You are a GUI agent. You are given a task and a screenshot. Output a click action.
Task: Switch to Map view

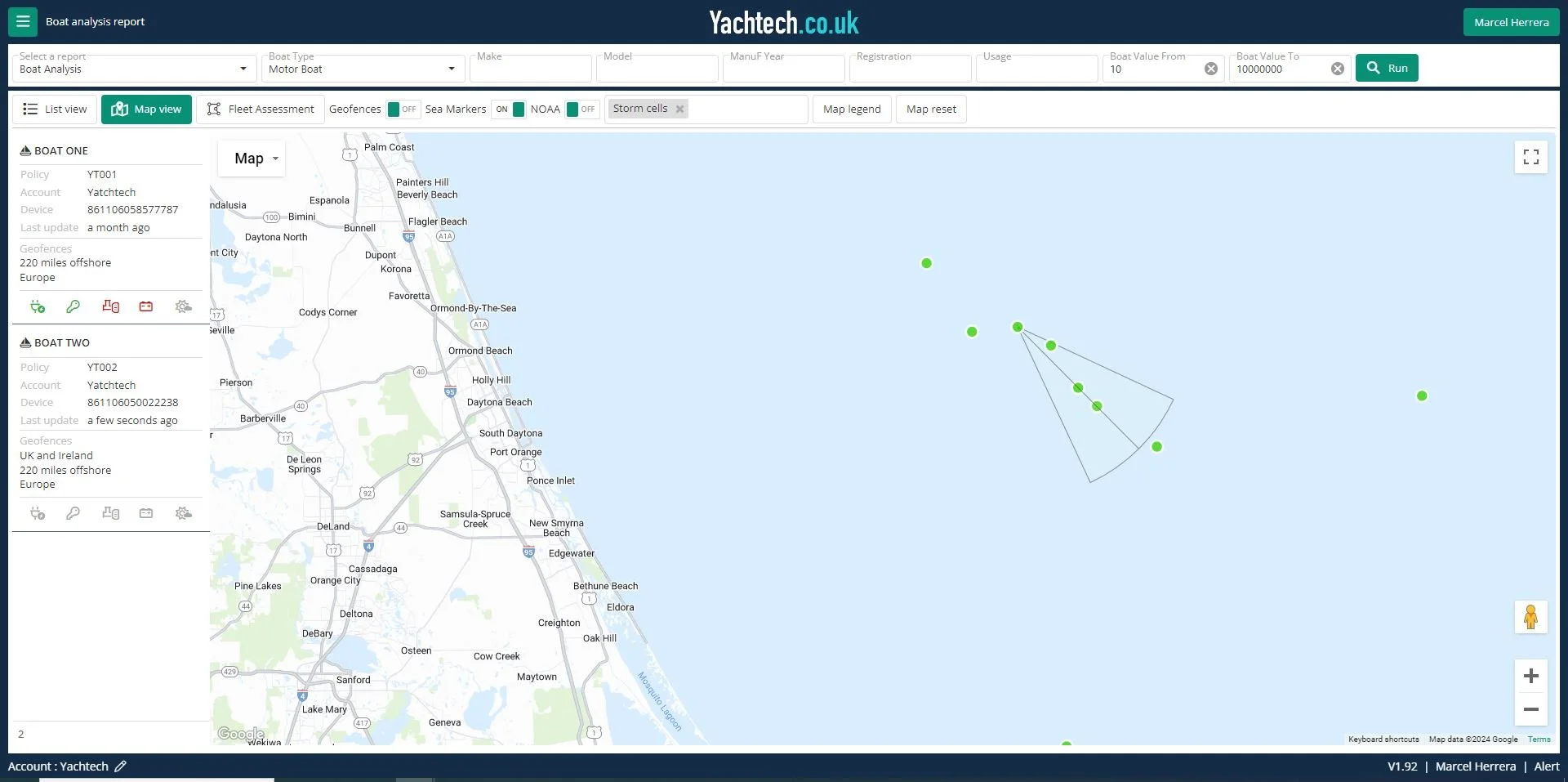(x=146, y=109)
